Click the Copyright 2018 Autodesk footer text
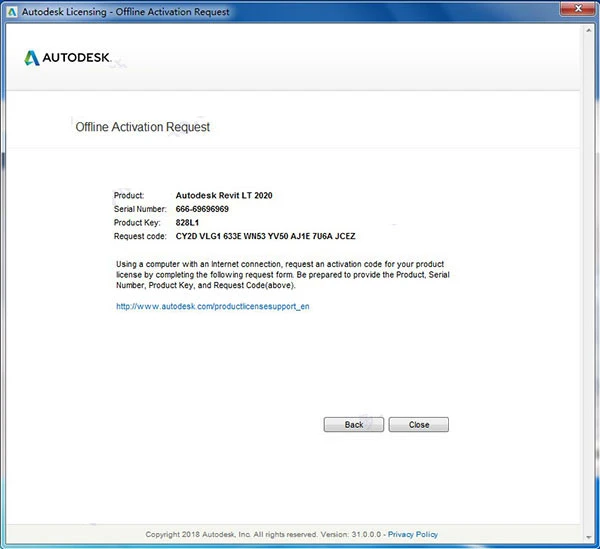Screen dimensions: 600x549 point(263,534)
